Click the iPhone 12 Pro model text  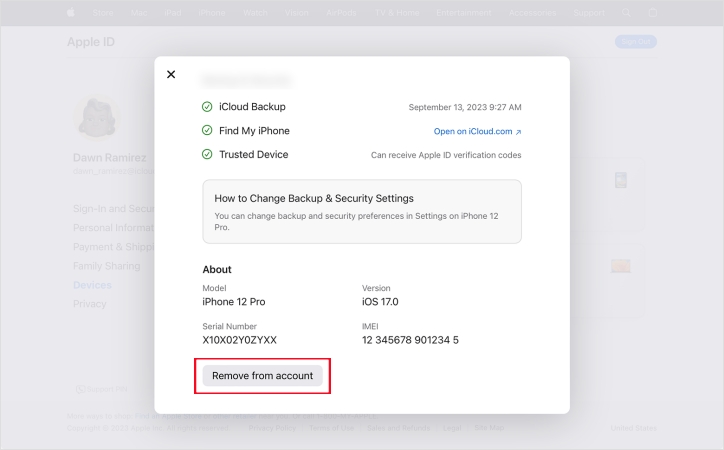tap(234, 302)
